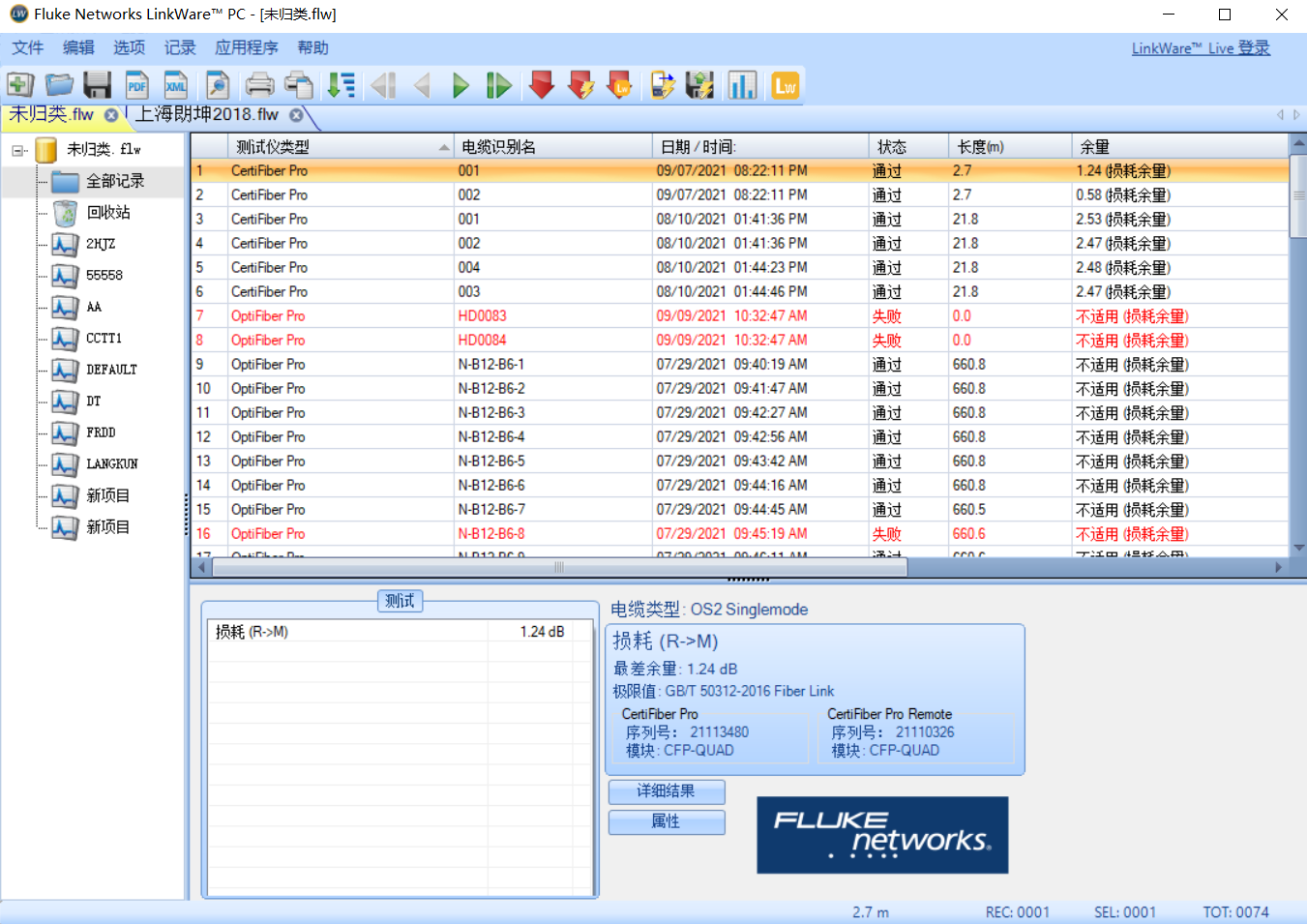The width and height of the screenshot is (1307, 924).
Task: Export records with the PDF icon
Action: (x=136, y=85)
